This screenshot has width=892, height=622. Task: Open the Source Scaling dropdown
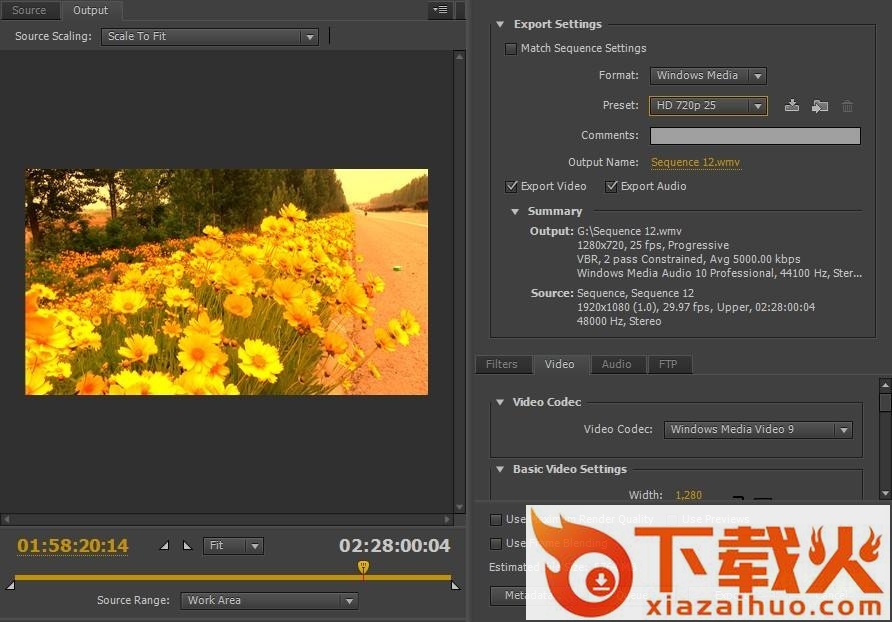pyautogui.click(x=209, y=36)
